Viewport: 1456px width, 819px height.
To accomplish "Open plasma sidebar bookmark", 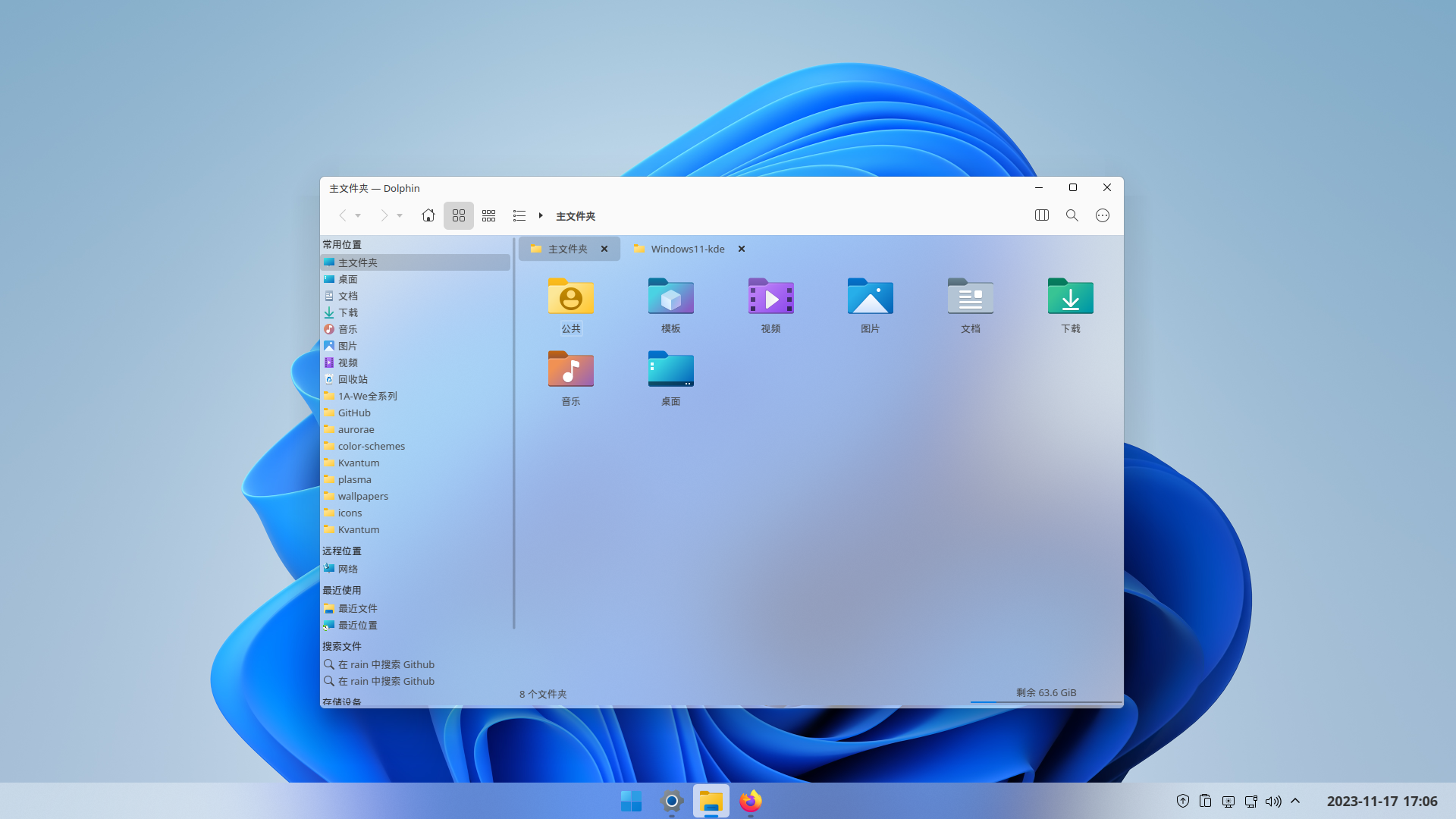I will pyautogui.click(x=416, y=479).
